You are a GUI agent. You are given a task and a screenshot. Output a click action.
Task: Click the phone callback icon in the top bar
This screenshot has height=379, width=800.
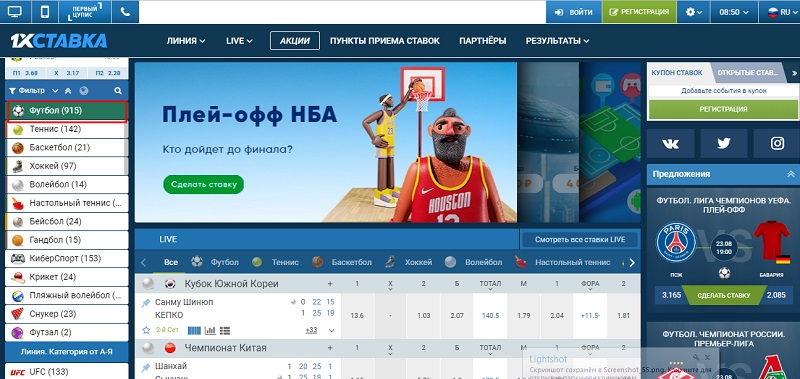pos(125,12)
